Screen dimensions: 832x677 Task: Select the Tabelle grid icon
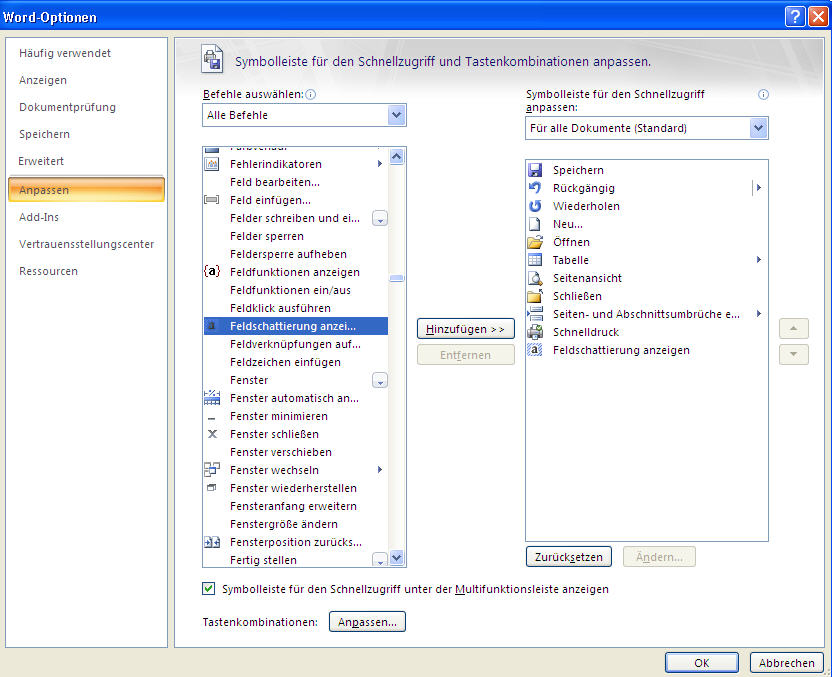[534, 260]
